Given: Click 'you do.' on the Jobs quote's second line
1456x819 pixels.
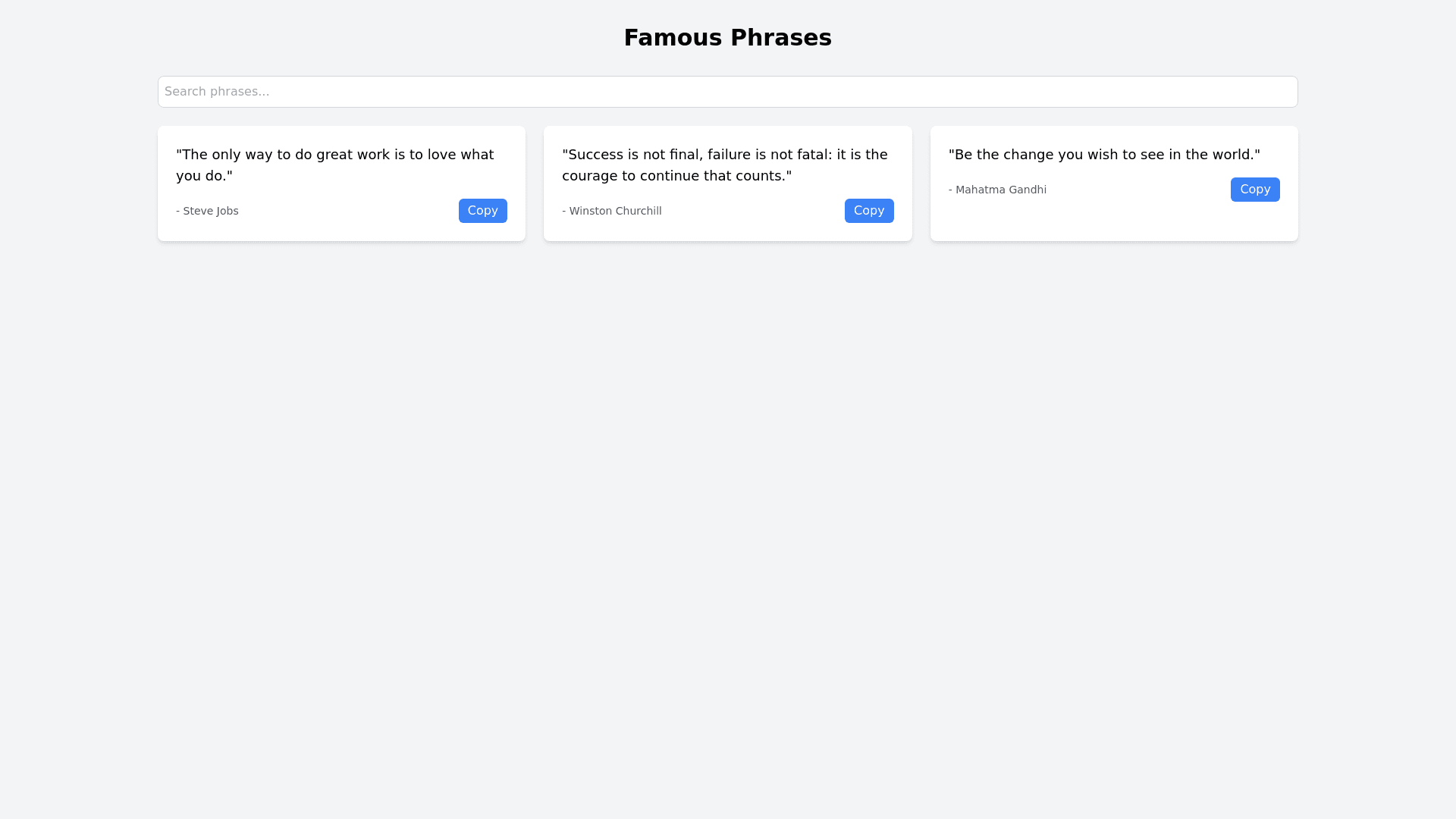Looking at the screenshot, I should pos(204,176).
